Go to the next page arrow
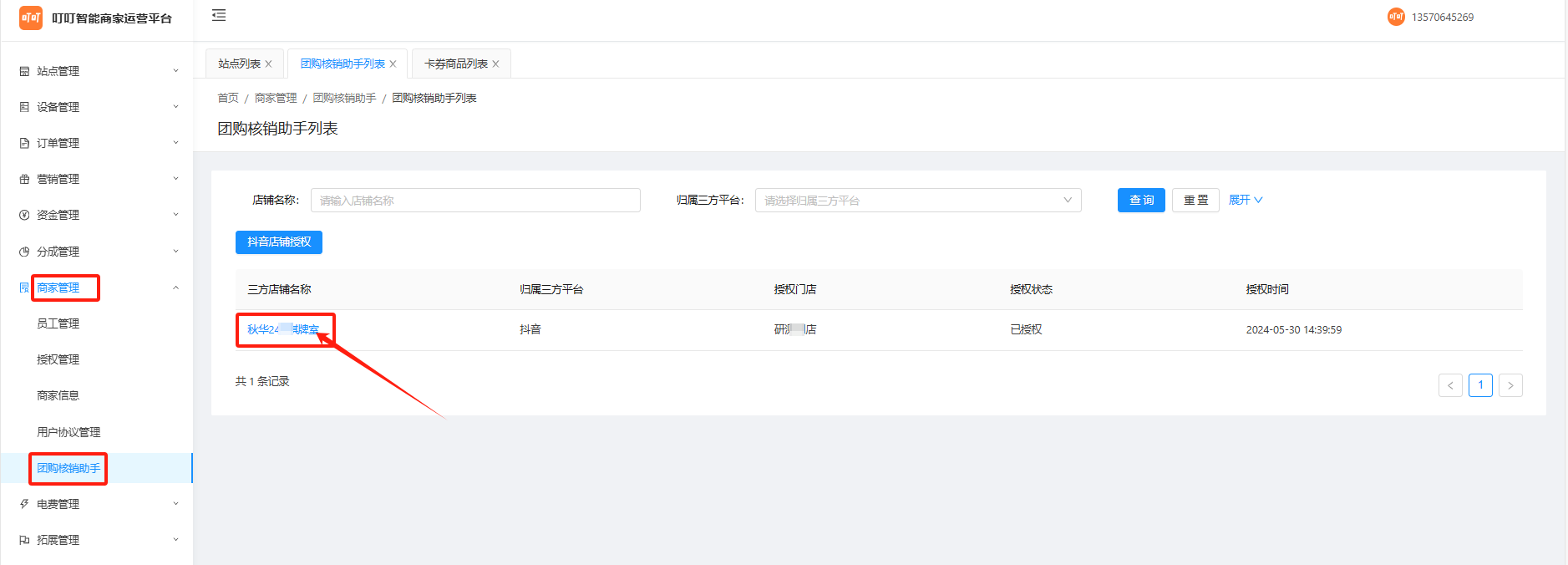Screen dimensions: 1568x565 (x=1510, y=385)
